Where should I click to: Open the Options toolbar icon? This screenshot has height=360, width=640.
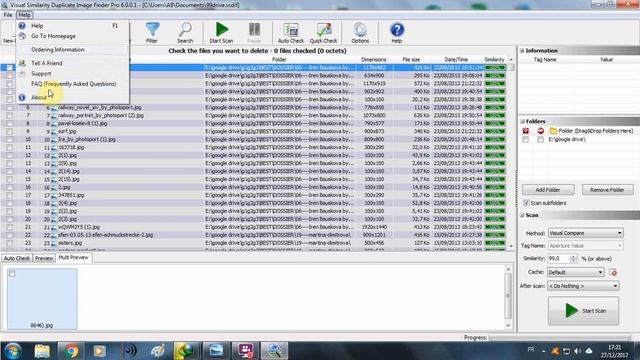360,30
